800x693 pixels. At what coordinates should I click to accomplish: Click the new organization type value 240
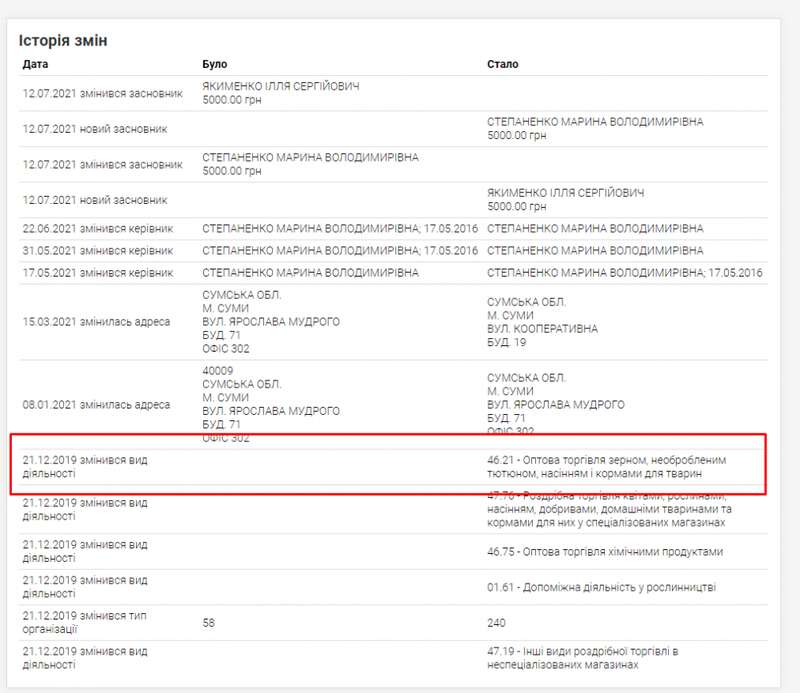tap(497, 623)
